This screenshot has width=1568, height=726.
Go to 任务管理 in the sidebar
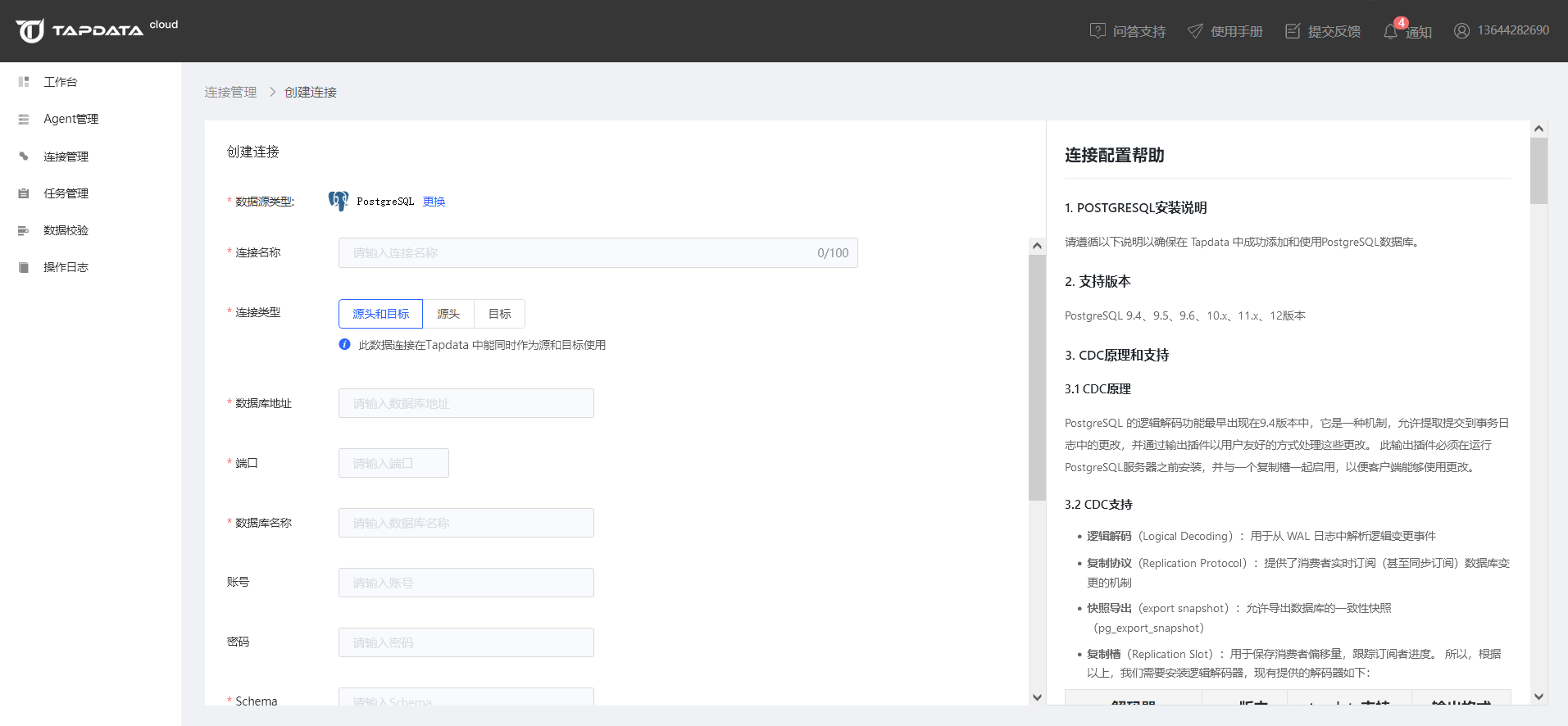tap(66, 193)
